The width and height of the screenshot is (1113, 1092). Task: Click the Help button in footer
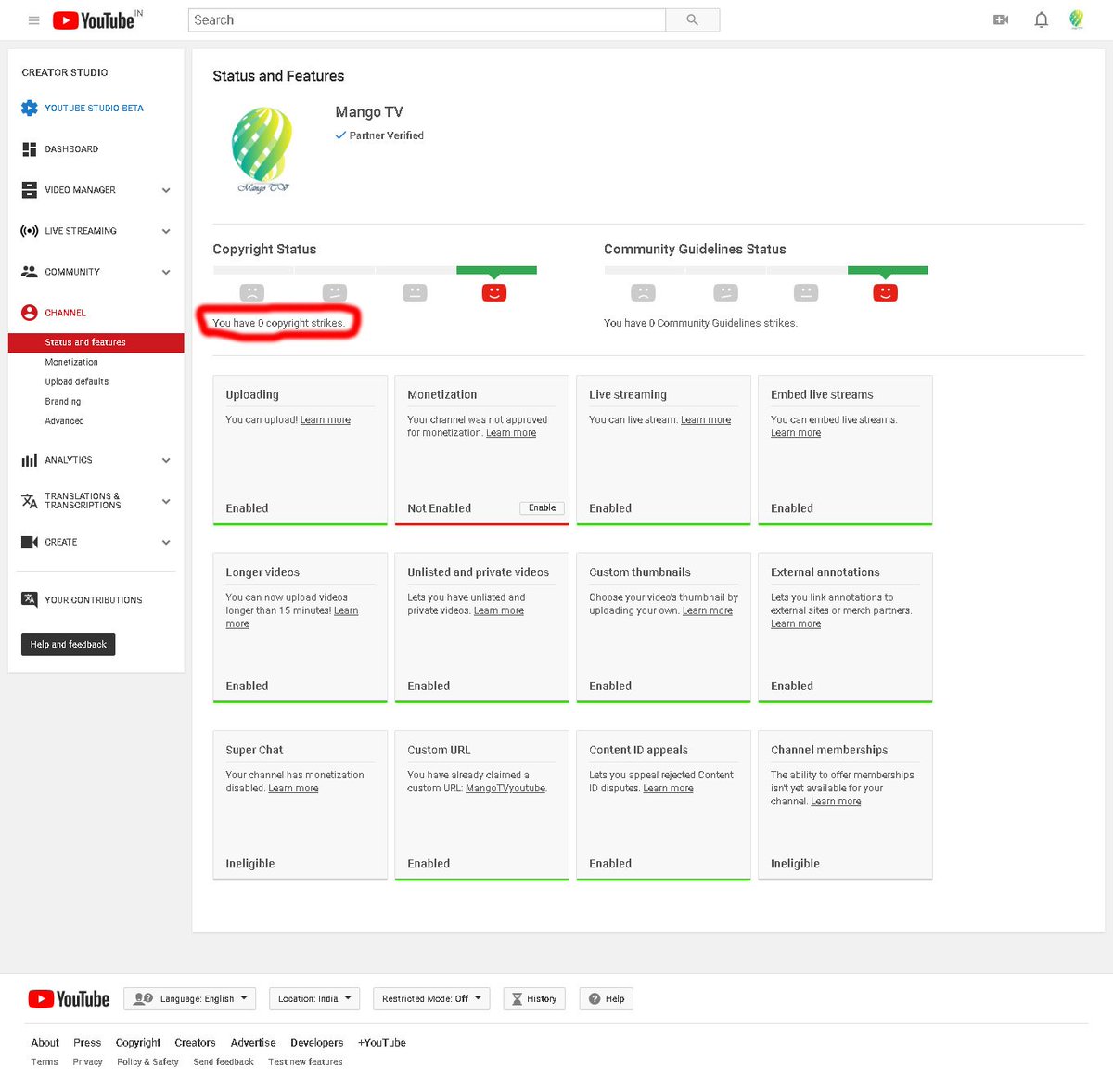point(607,999)
